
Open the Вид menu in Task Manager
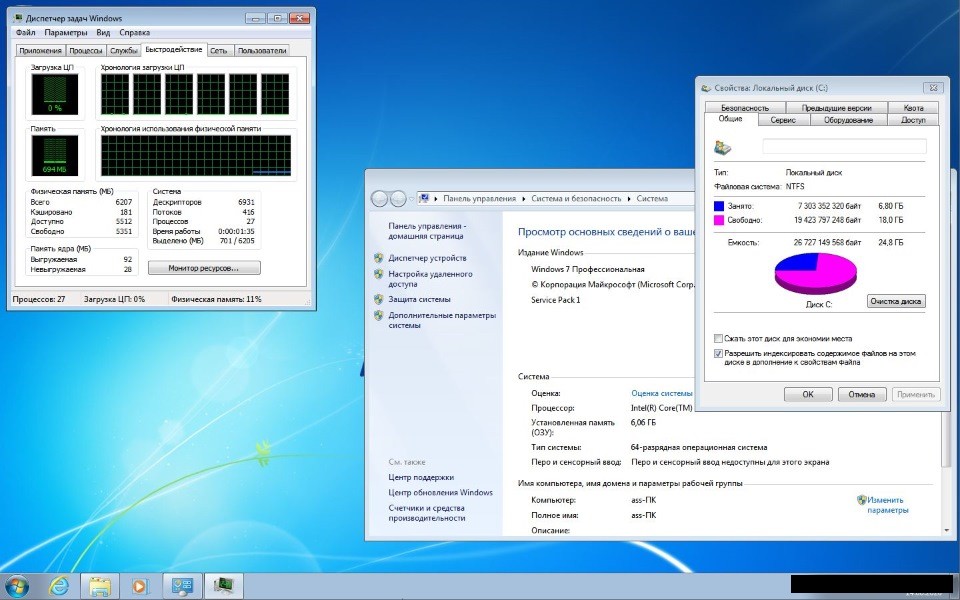click(103, 33)
